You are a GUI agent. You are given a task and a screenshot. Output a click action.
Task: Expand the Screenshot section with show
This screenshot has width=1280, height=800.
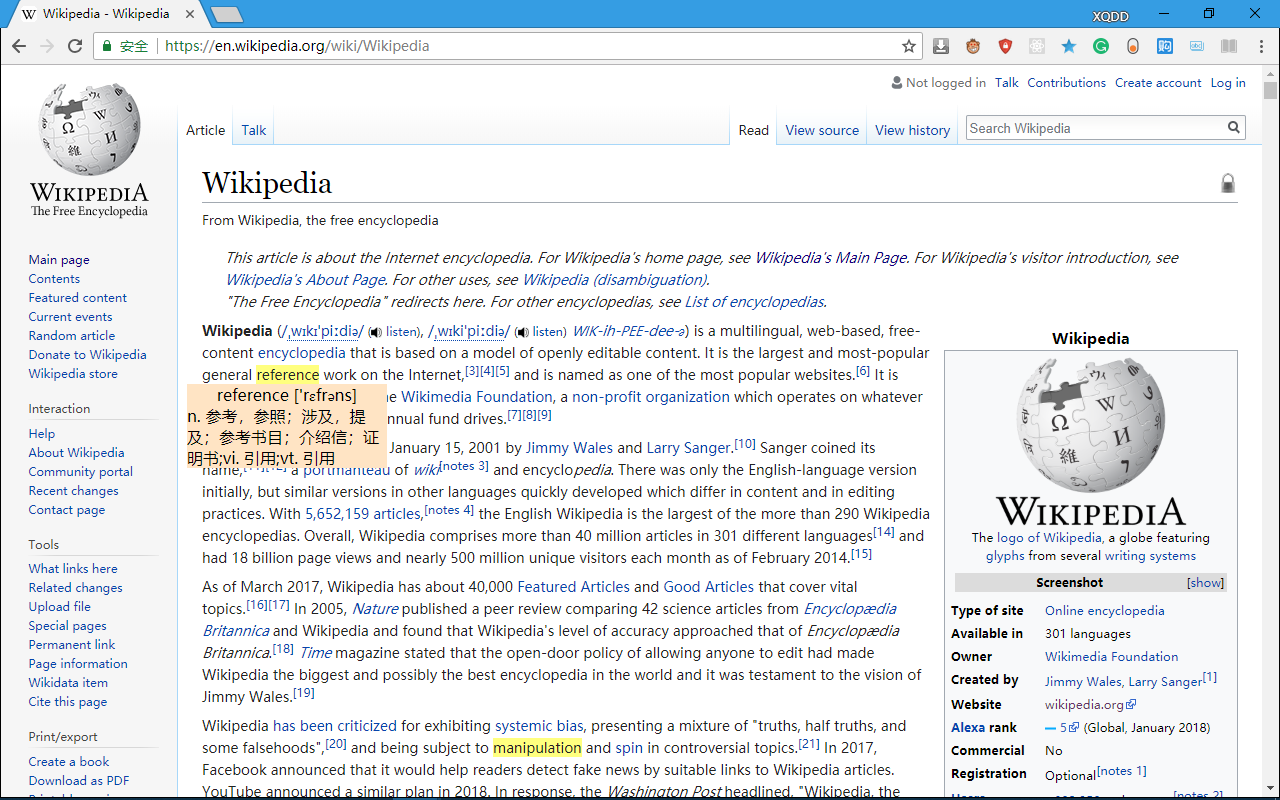(1205, 583)
